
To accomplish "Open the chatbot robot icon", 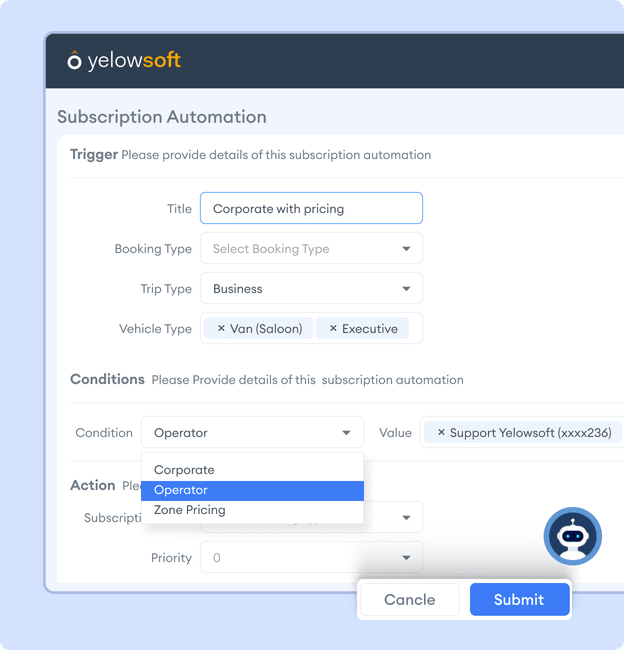I will [x=572, y=537].
